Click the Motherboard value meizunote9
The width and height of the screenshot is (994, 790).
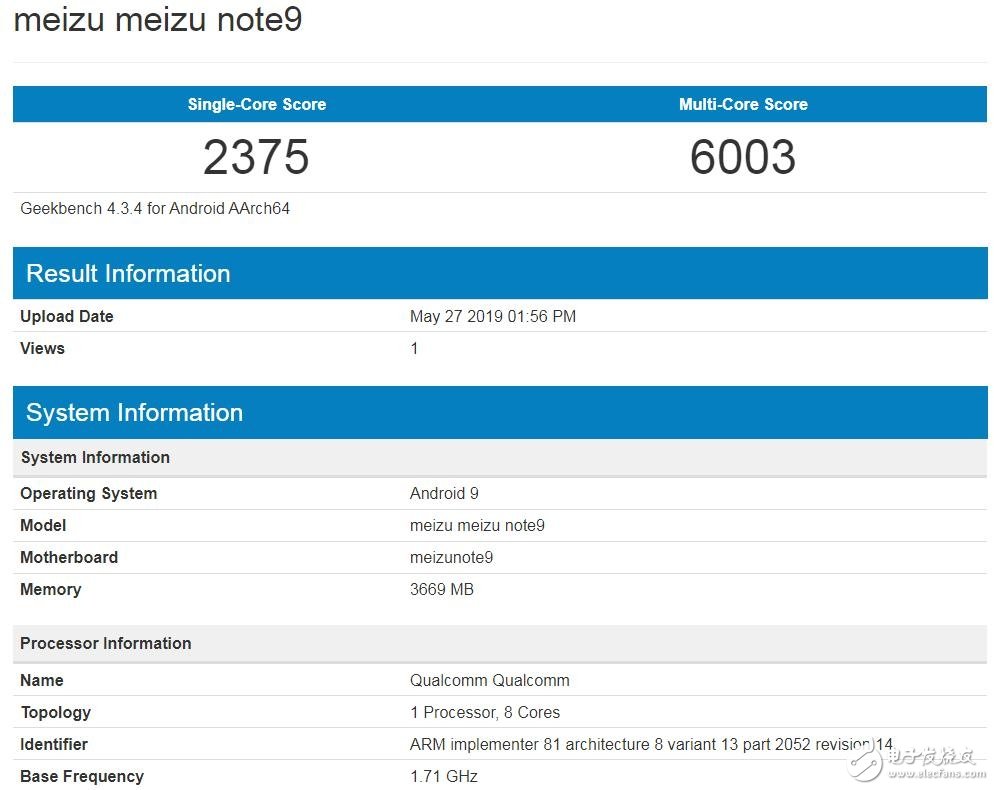point(451,557)
